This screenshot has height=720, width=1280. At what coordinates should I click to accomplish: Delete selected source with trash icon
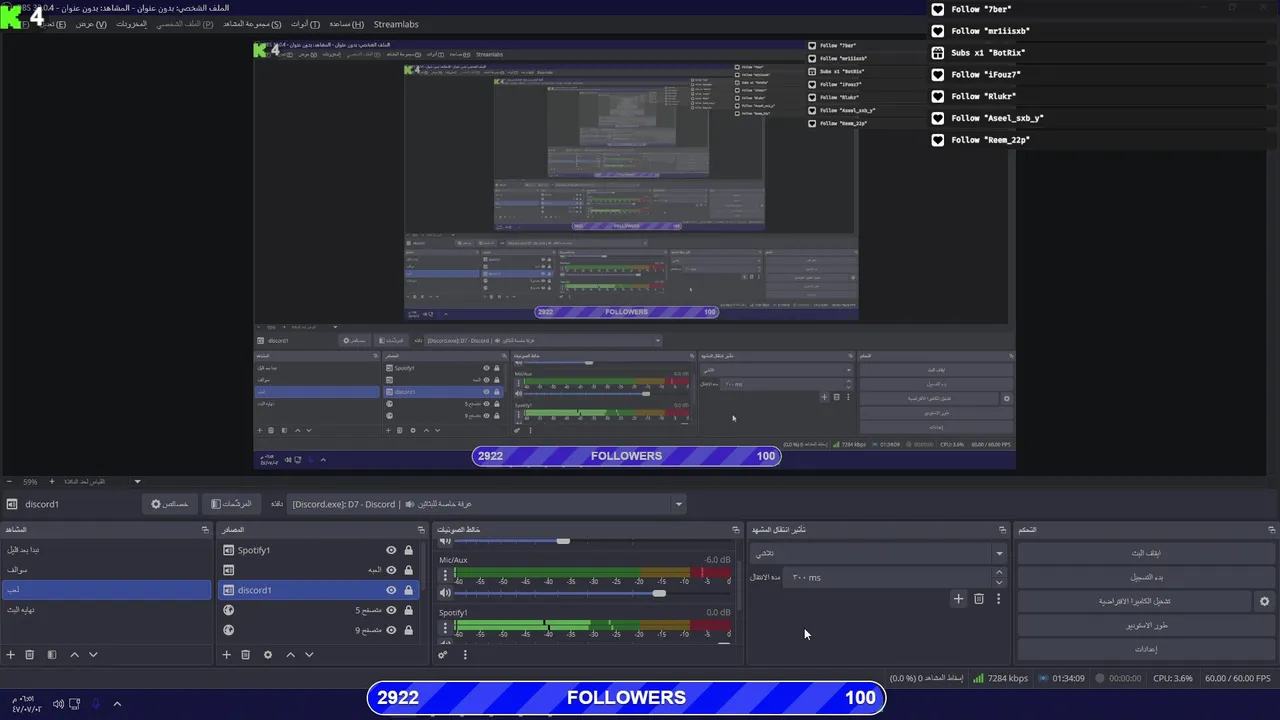246,655
